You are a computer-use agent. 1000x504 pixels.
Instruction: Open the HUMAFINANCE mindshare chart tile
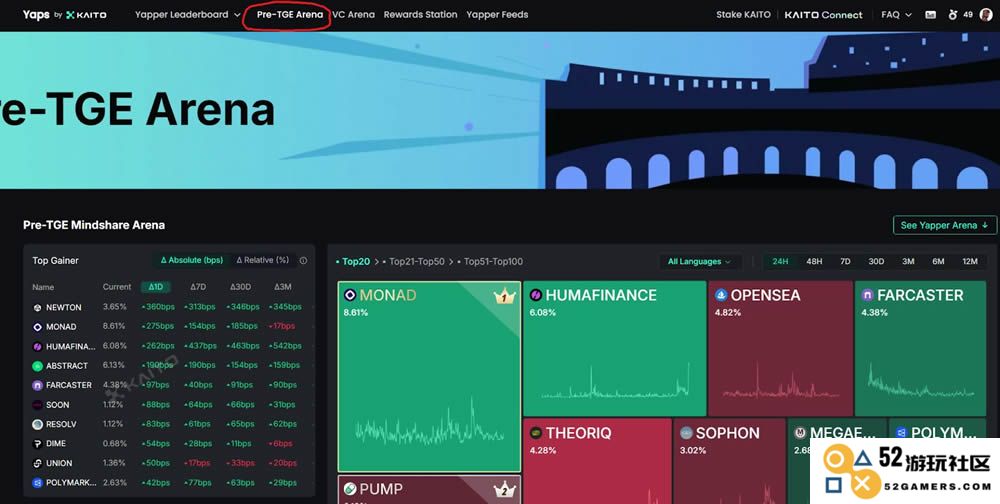pyautogui.click(x=615, y=348)
